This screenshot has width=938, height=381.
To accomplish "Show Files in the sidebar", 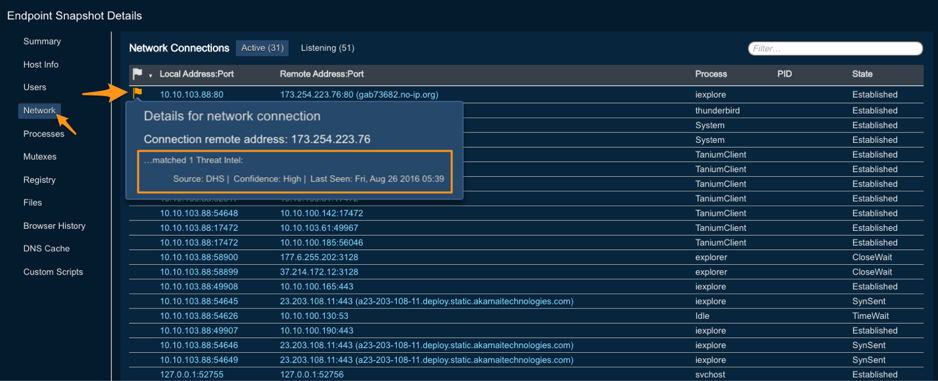I will (x=32, y=203).
